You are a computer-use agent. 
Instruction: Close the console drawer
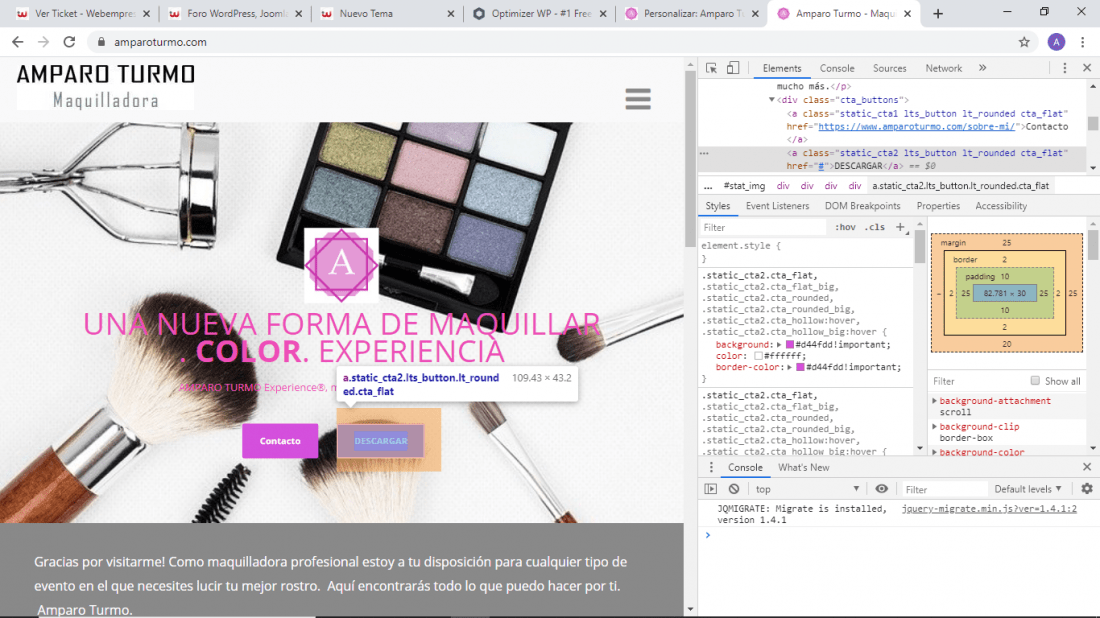(x=1087, y=467)
